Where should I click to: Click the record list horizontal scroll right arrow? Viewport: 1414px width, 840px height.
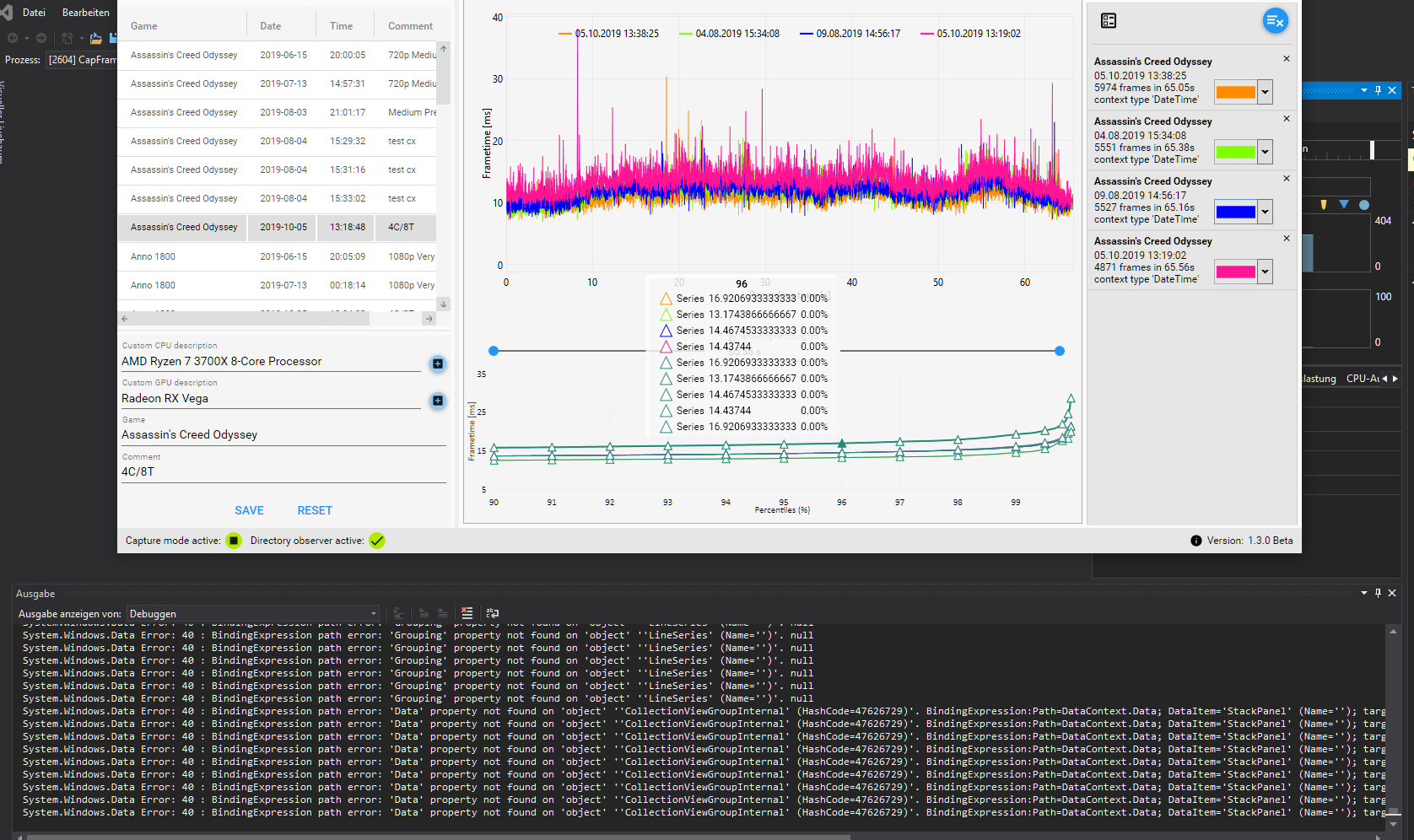tap(429, 319)
